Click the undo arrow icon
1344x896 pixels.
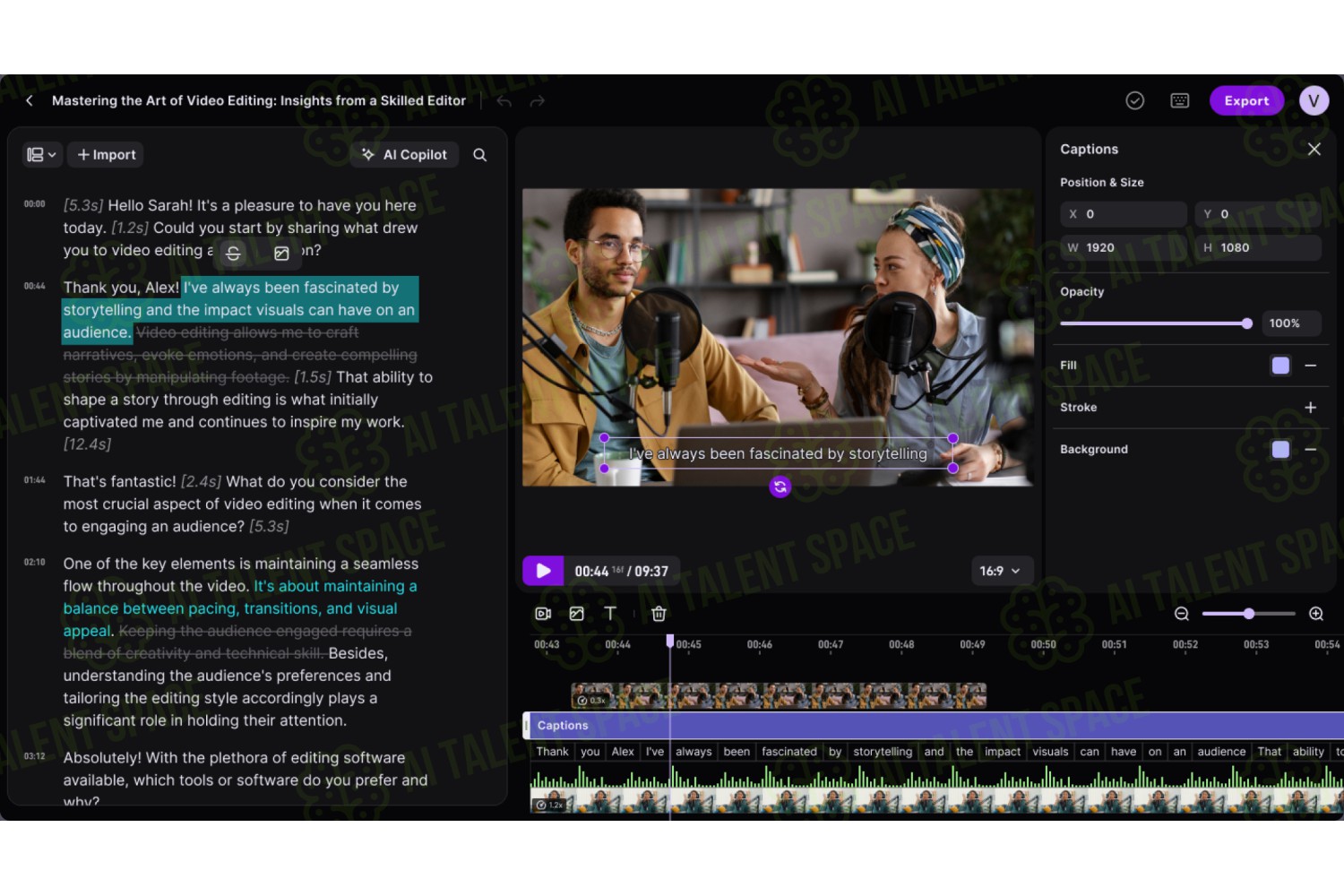[504, 101]
